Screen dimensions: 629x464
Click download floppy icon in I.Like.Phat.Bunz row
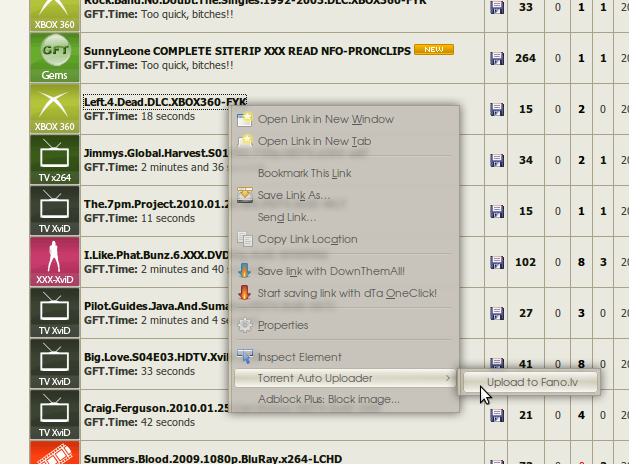pos(497,262)
